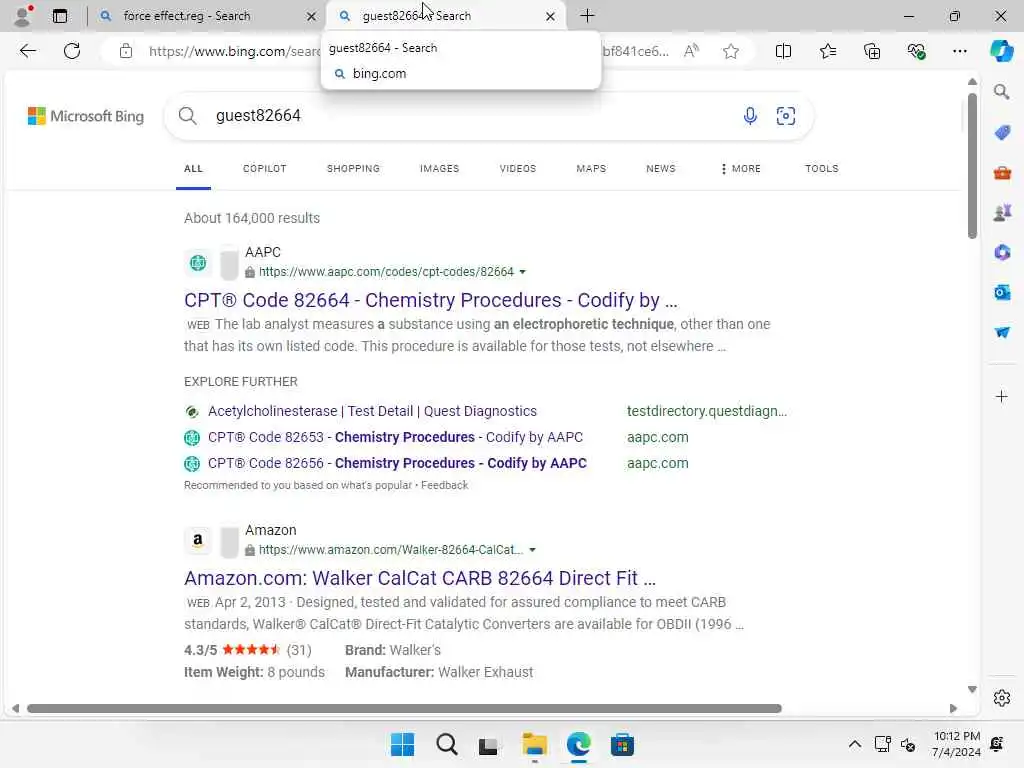The height and width of the screenshot is (768, 1024).
Task: Click the sidebar search icon
Action: (x=1001, y=92)
